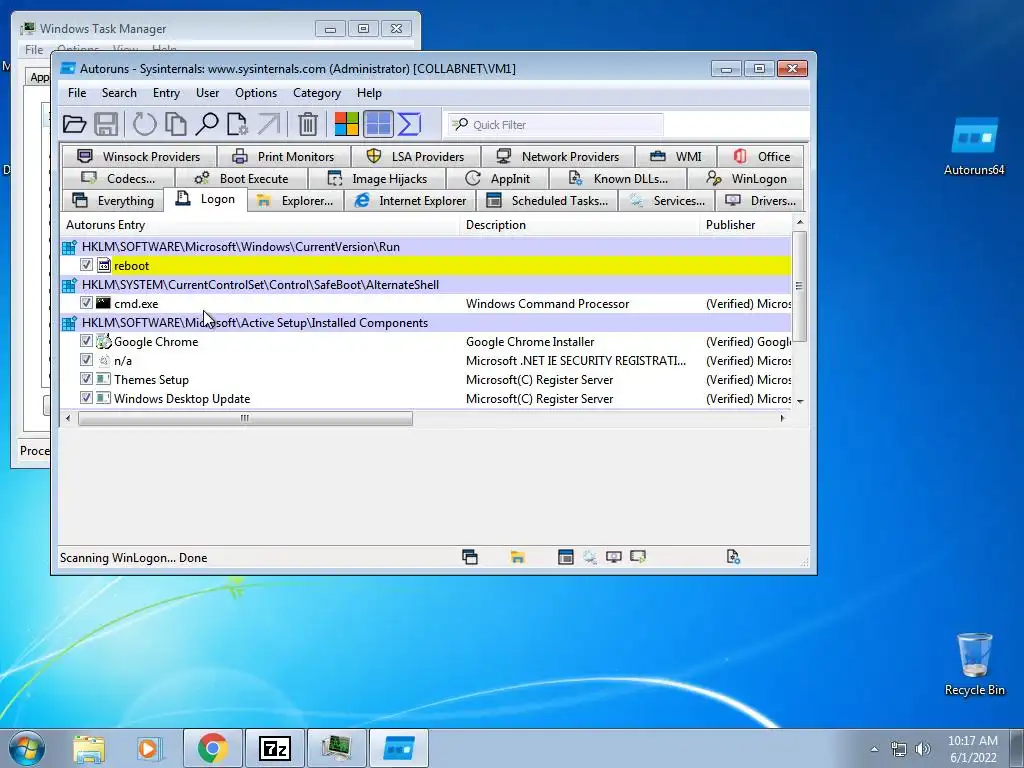
Task: Open the User menu
Action: point(208,93)
